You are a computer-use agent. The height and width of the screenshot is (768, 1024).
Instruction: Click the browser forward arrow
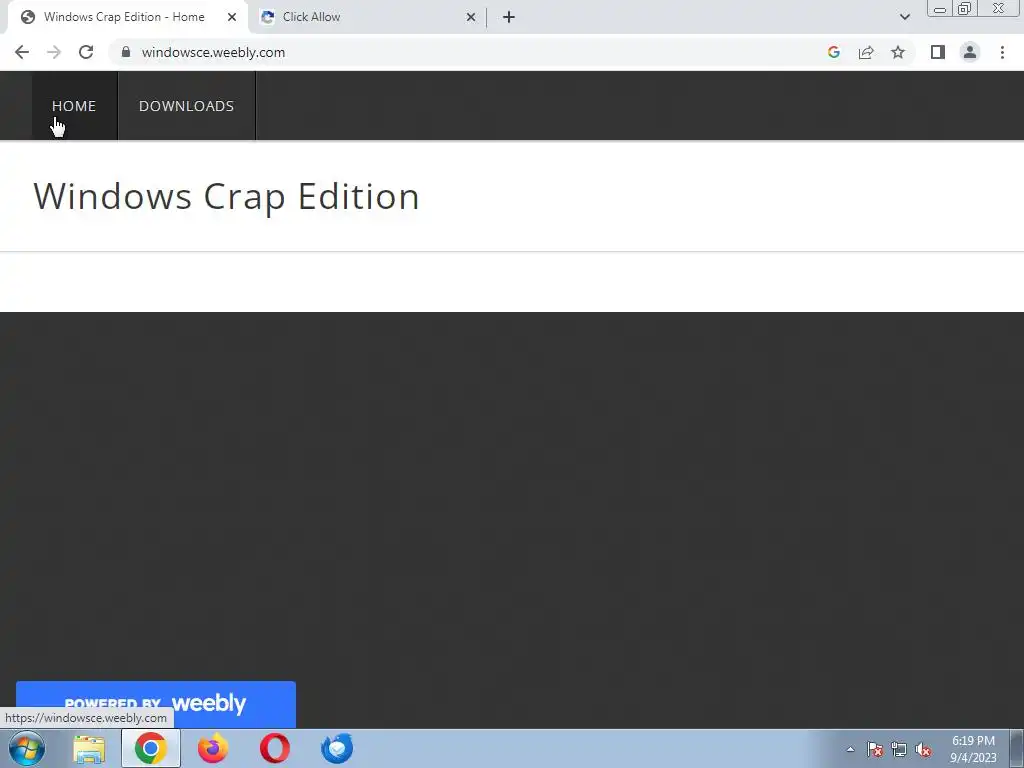pyautogui.click(x=54, y=52)
